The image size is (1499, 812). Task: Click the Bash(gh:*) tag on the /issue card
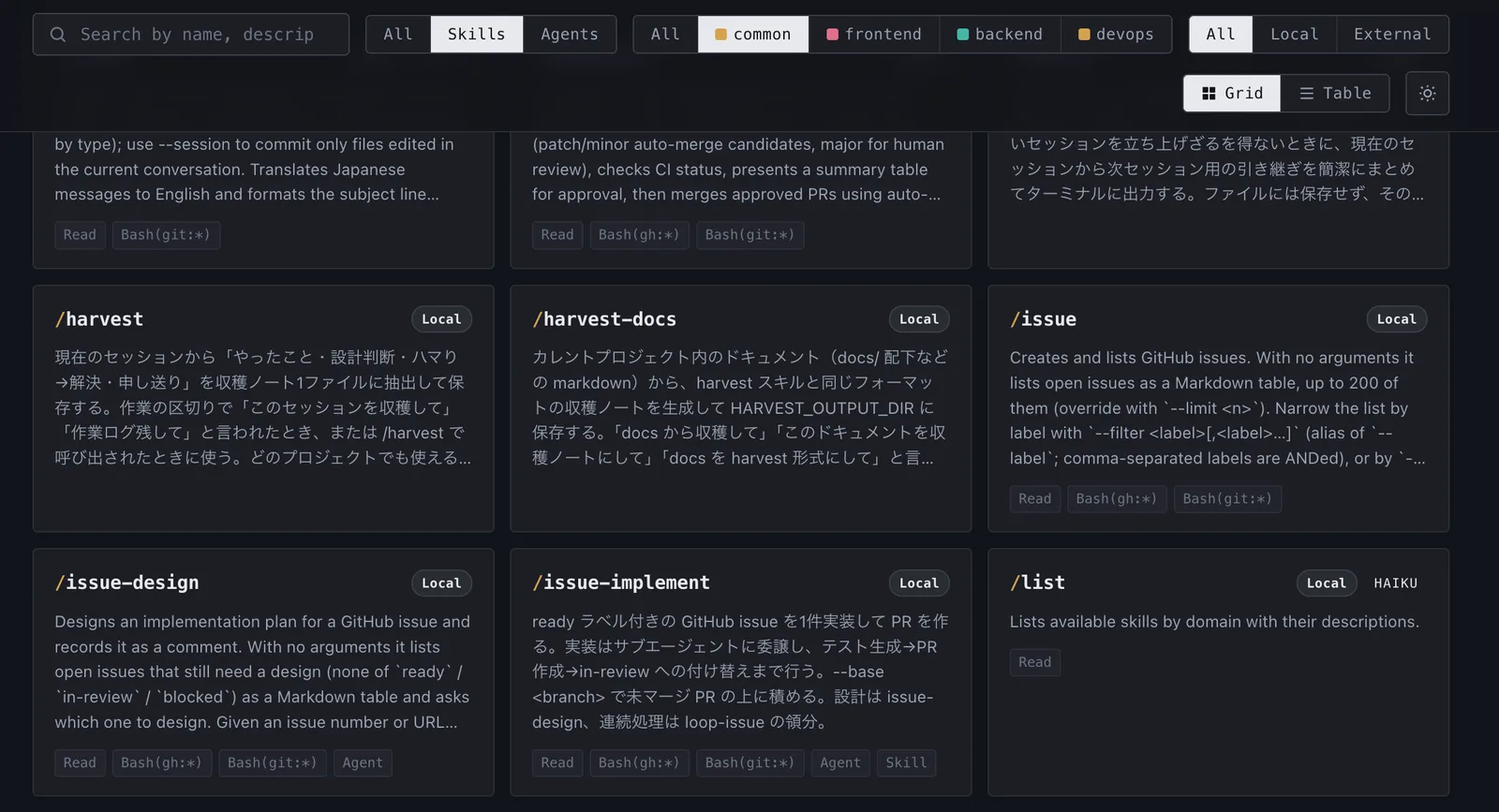(x=1117, y=499)
